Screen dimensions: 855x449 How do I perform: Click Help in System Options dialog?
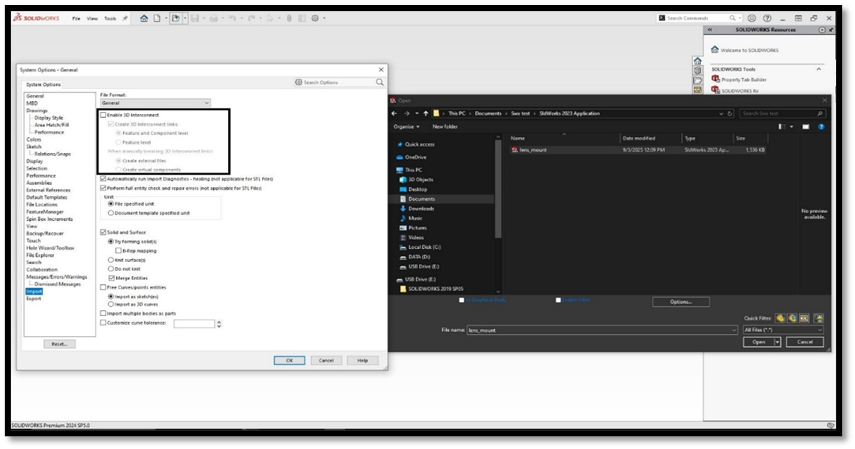363,361
